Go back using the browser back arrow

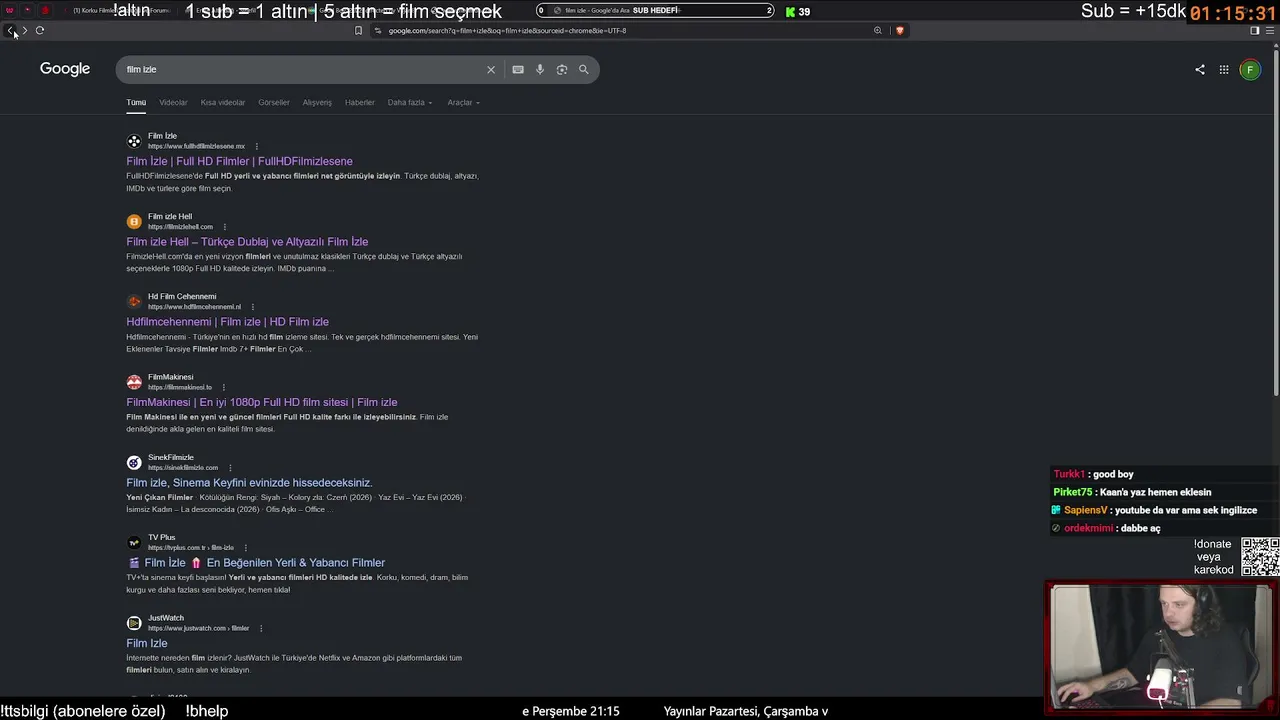click(x=11, y=30)
